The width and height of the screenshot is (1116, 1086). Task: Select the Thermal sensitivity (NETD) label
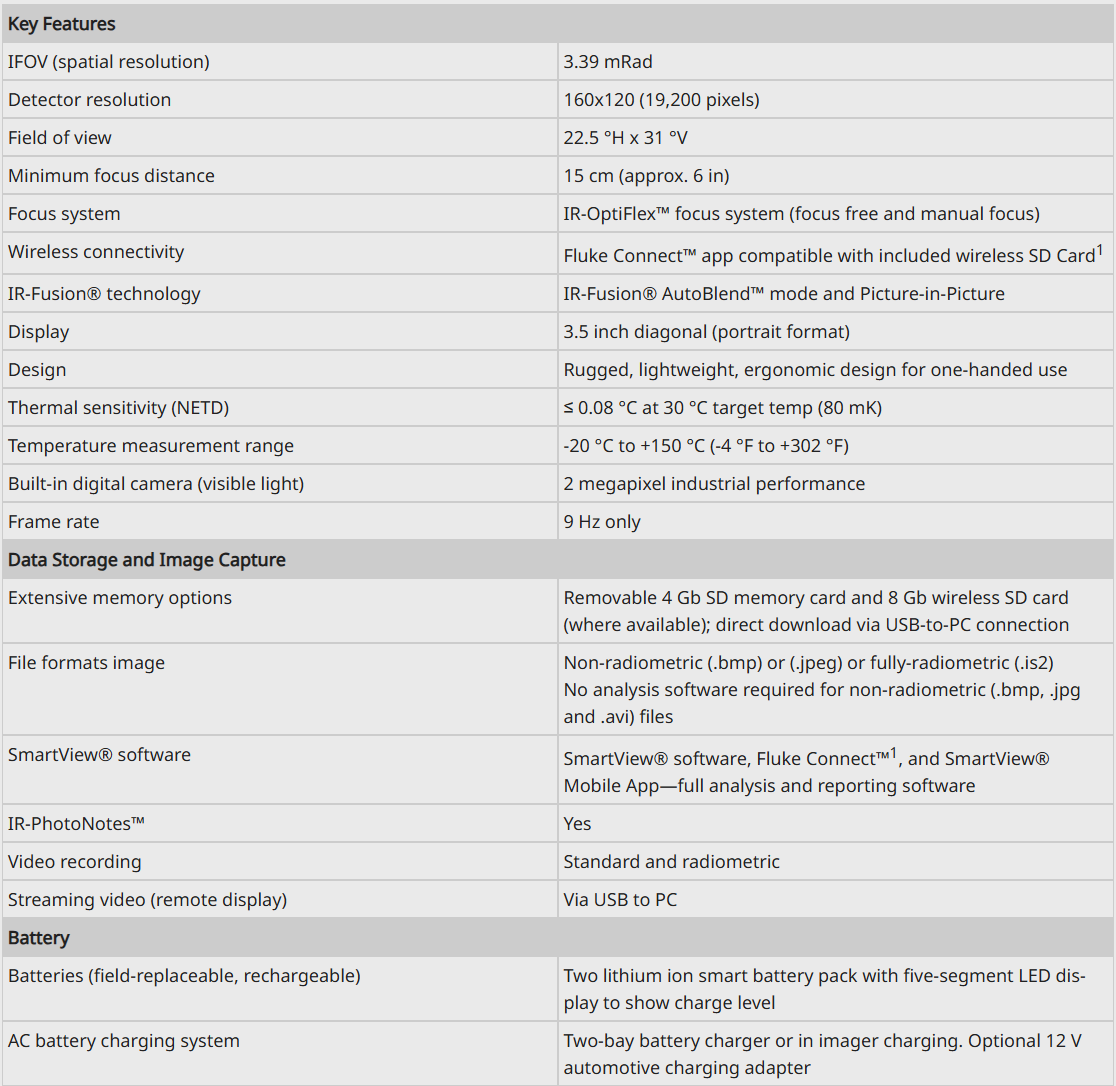[118, 408]
